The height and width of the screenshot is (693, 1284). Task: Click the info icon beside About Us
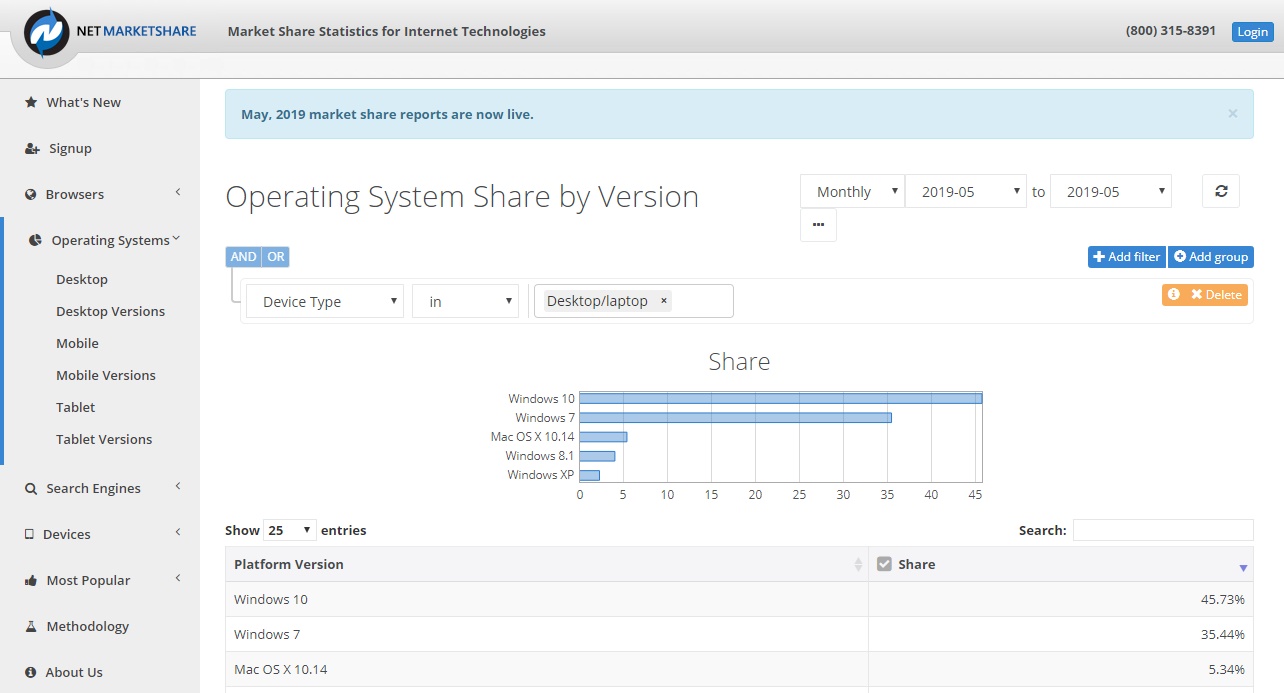[x=31, y=672]
